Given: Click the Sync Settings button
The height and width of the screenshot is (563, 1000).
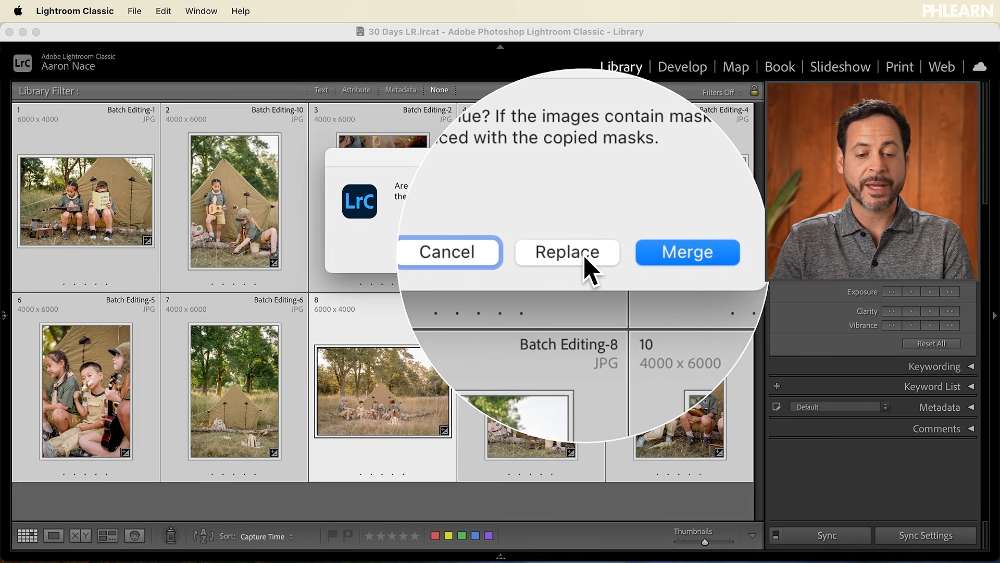Looking at the screenshot, I should [925, 536].
